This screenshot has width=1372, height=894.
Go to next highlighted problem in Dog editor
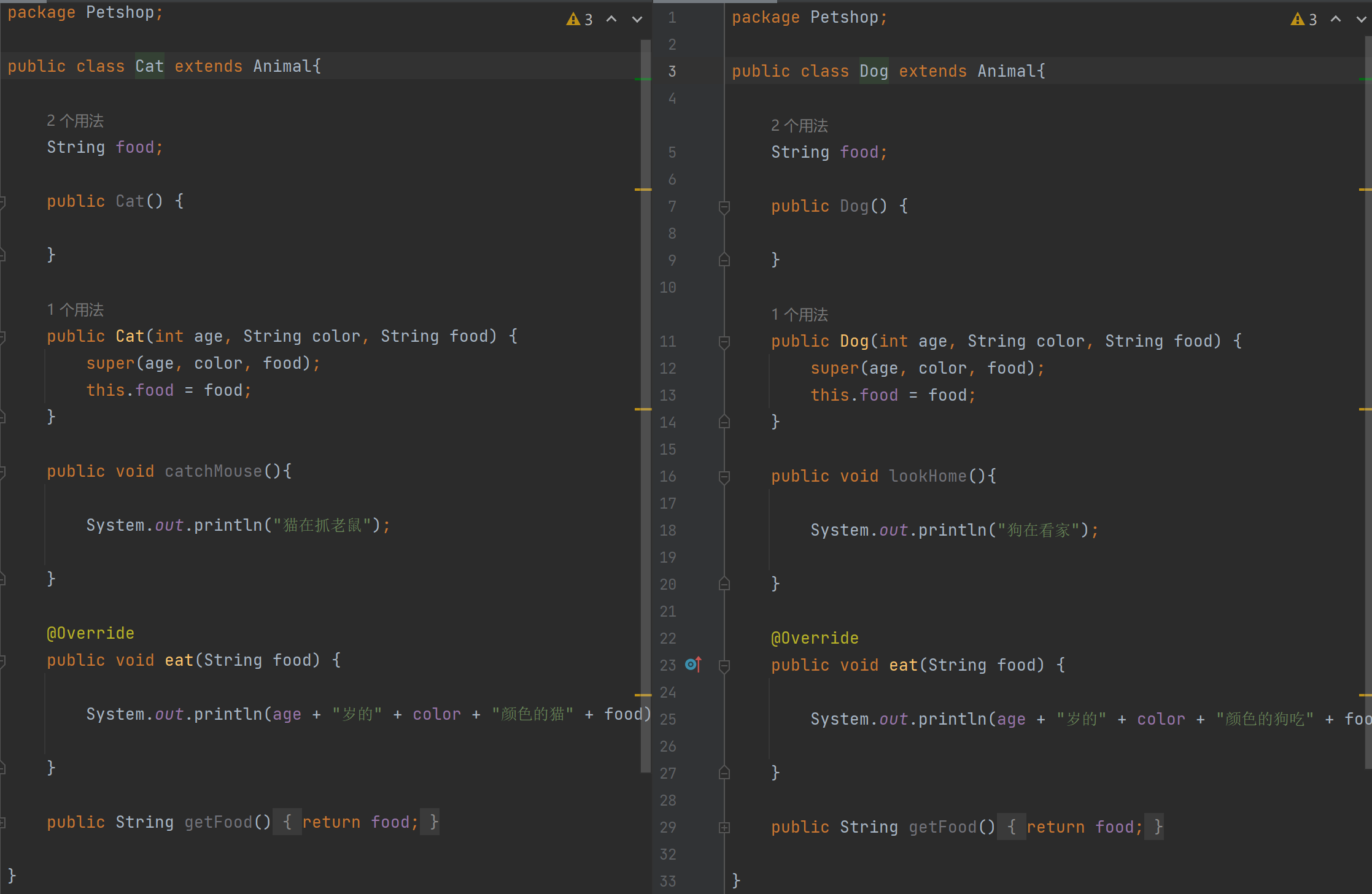[1361, 20]
